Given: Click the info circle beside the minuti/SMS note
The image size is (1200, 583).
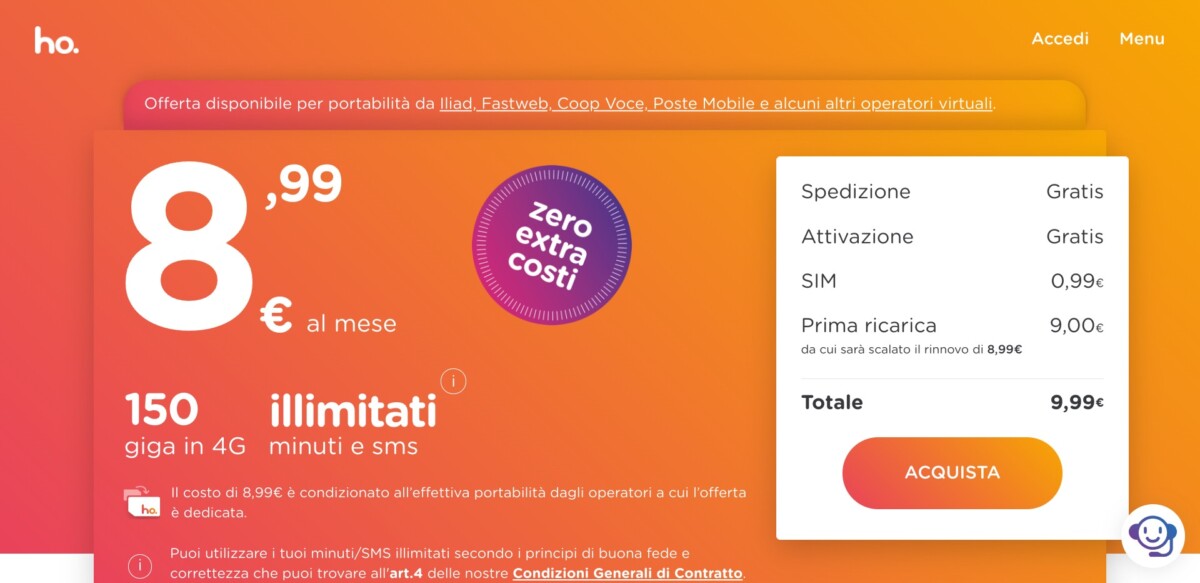Looking at the screenshot, I should tap(140, 565).
